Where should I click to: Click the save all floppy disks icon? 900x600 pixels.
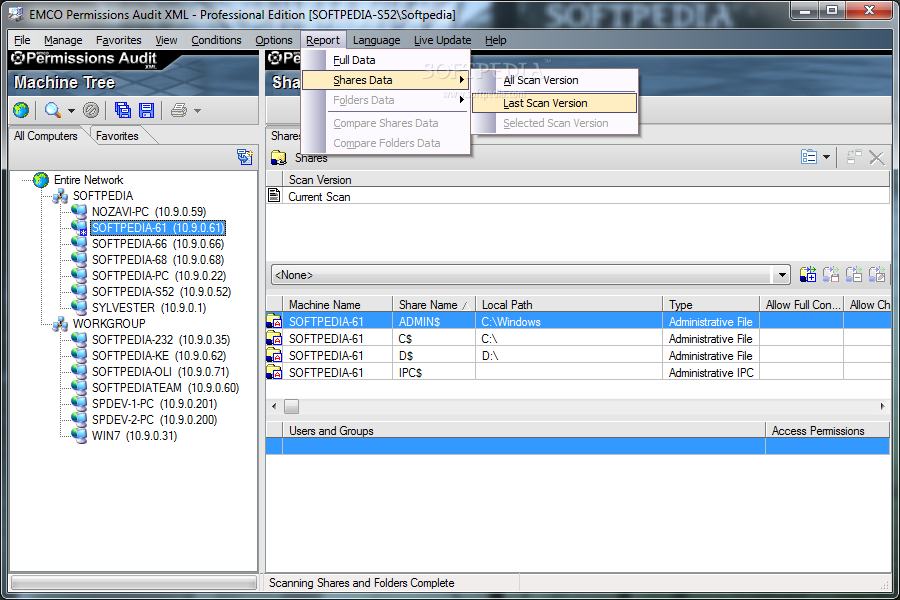click(123, 110)
